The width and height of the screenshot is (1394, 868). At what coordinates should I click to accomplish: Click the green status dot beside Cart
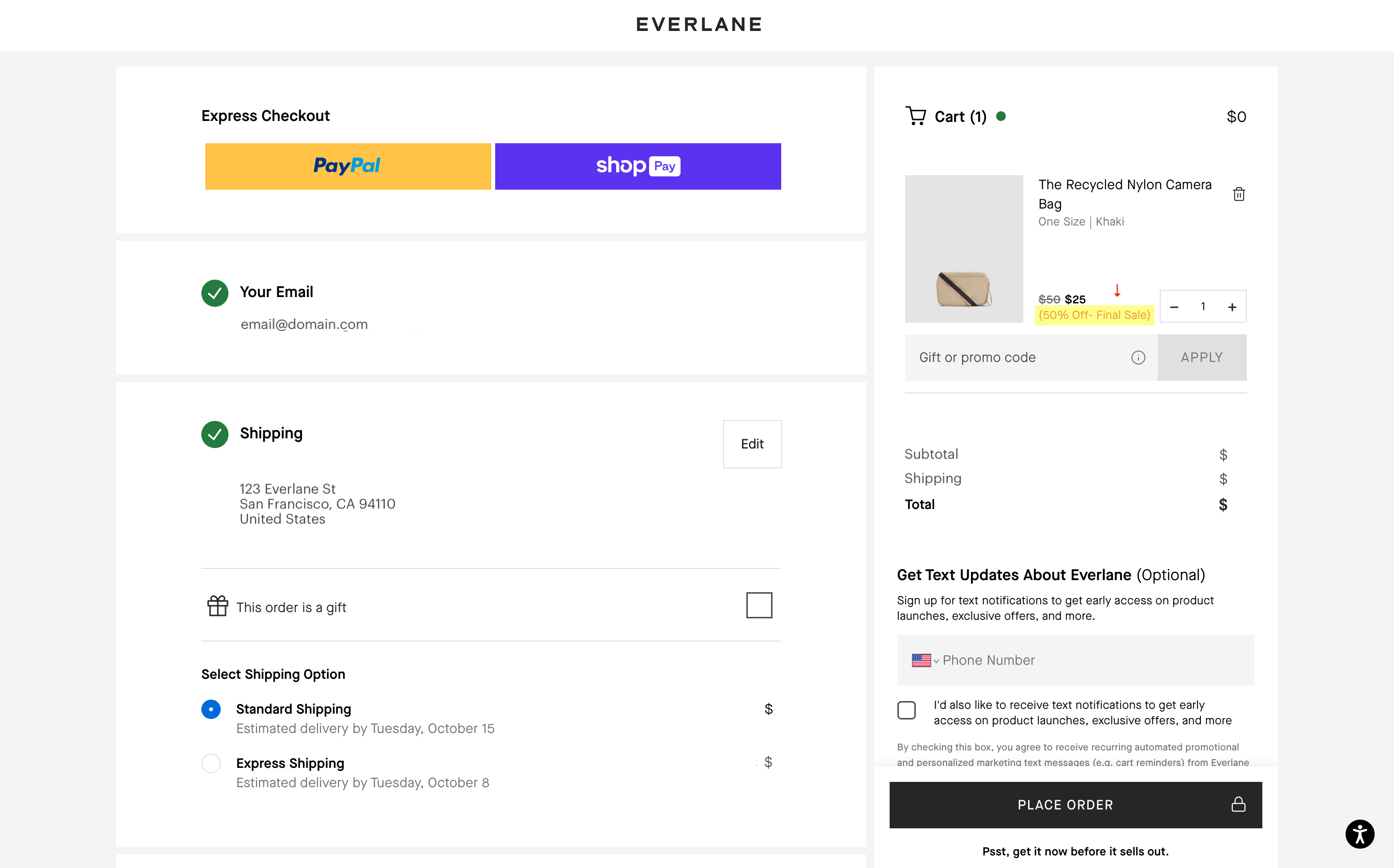pos(1000,117)
